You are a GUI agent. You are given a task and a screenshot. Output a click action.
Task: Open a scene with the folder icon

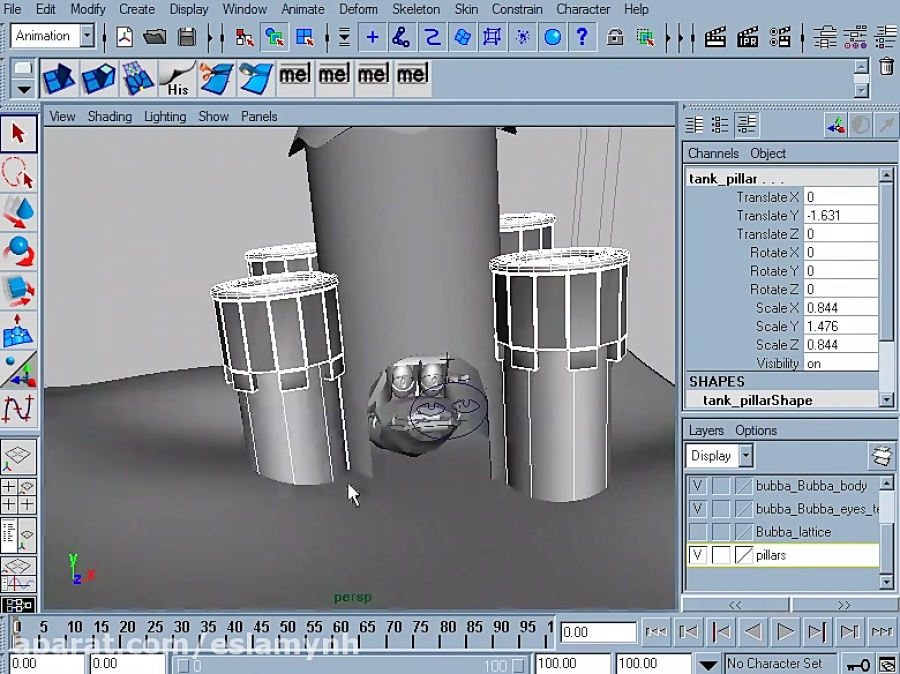pos(155,36)
